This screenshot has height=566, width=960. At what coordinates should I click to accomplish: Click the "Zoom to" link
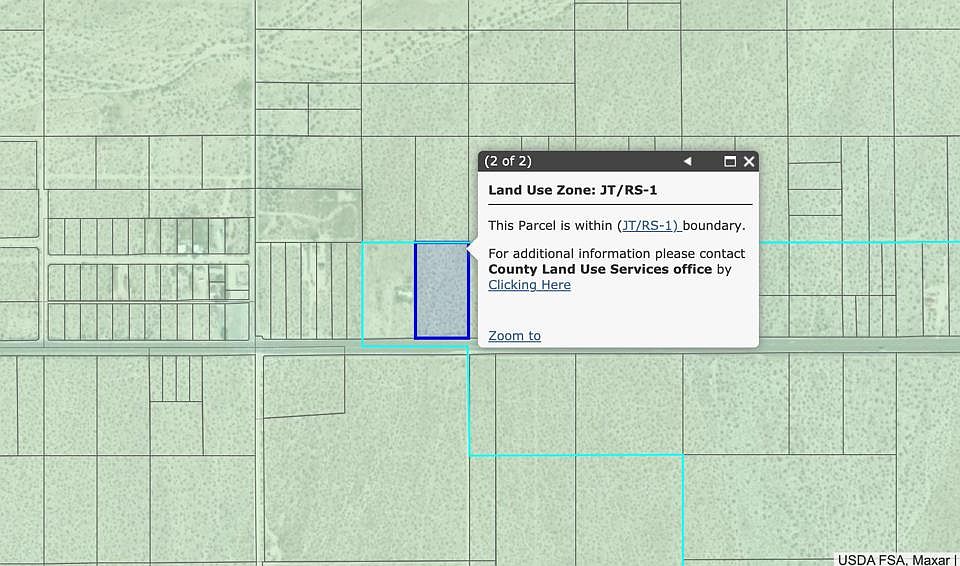(x=514, y=336)
